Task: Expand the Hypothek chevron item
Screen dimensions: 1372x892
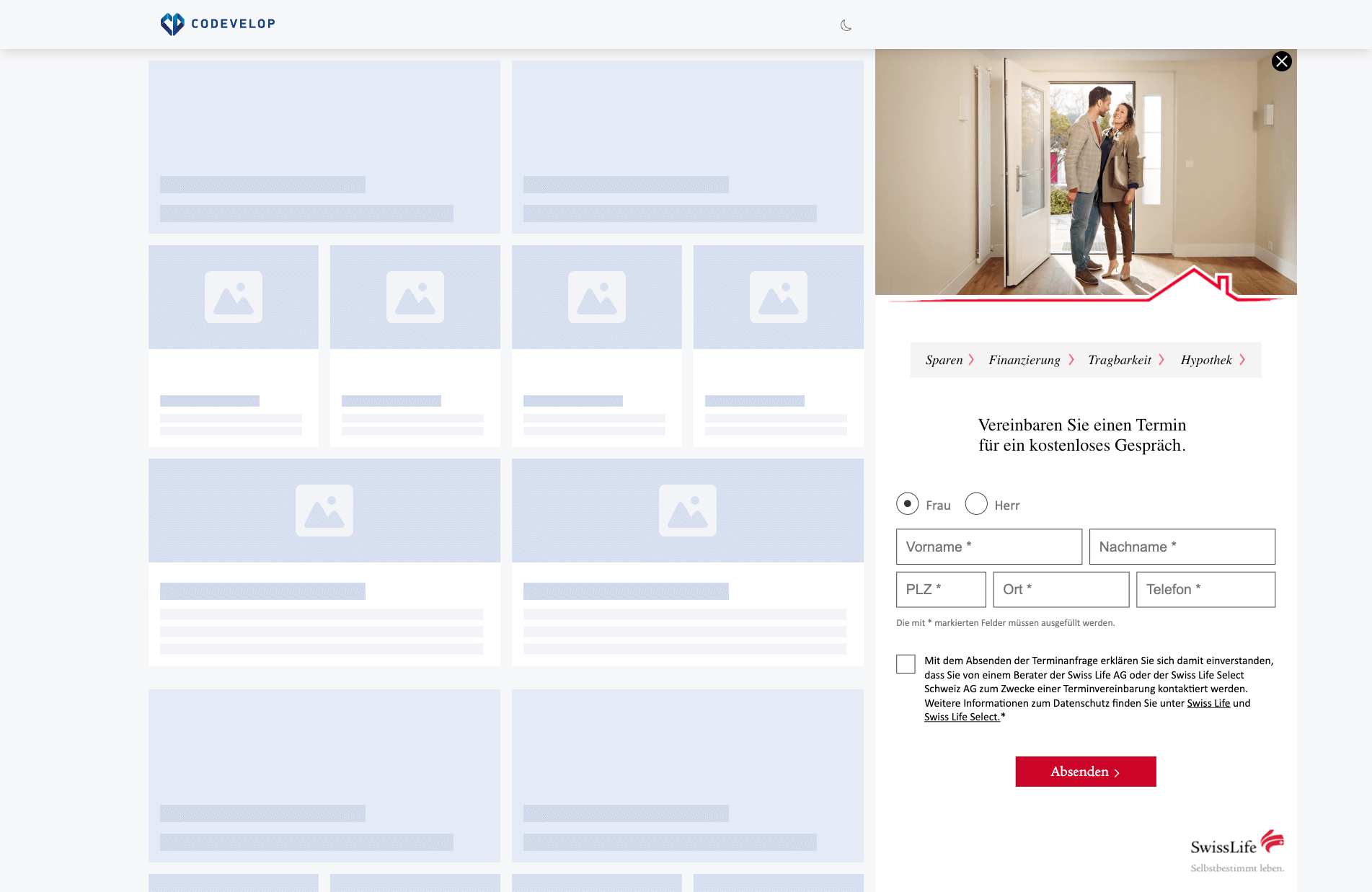Action: pyautogui.click(x=1213, y=360)
